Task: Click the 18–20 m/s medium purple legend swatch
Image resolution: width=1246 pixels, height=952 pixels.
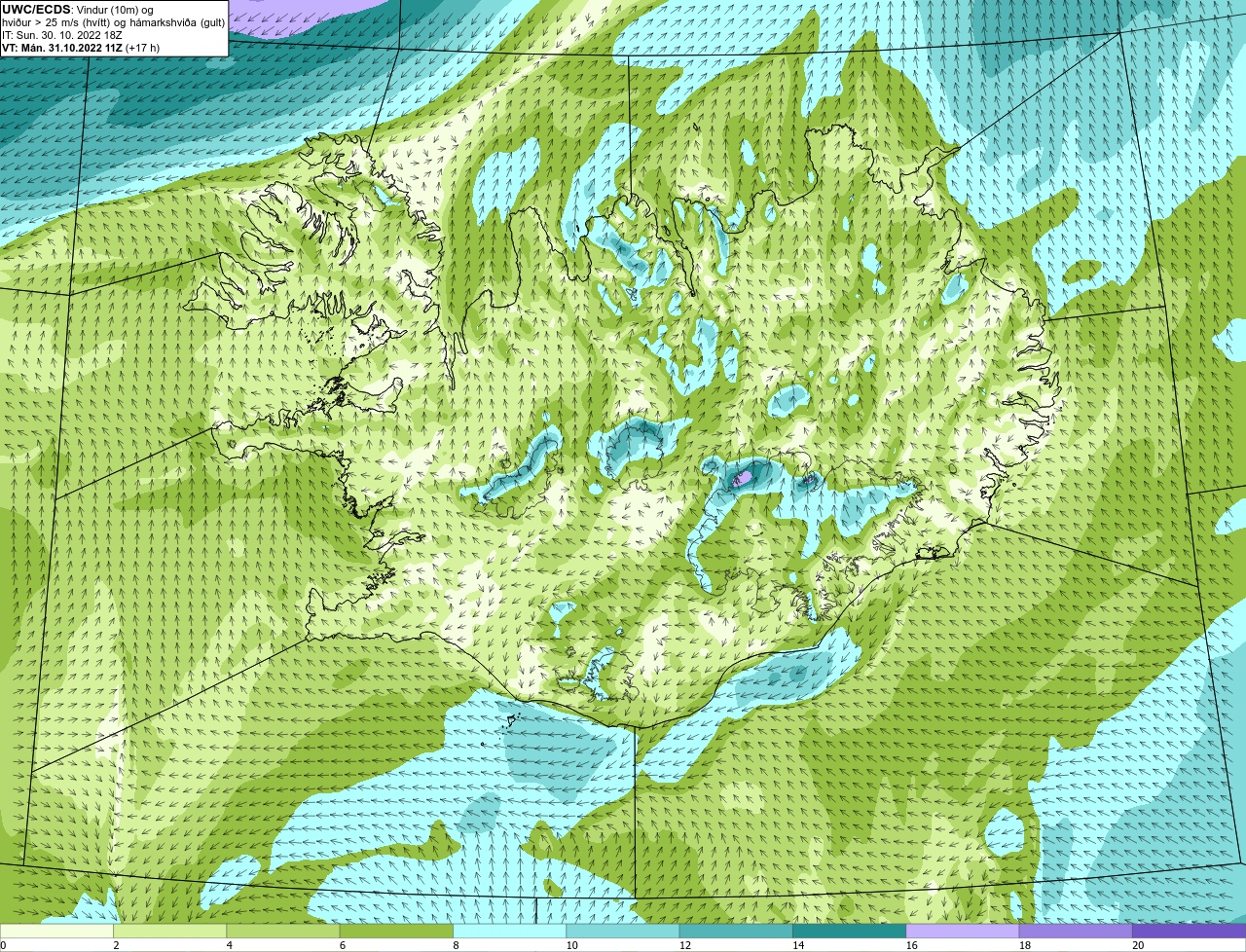Action: (1076, 931)
